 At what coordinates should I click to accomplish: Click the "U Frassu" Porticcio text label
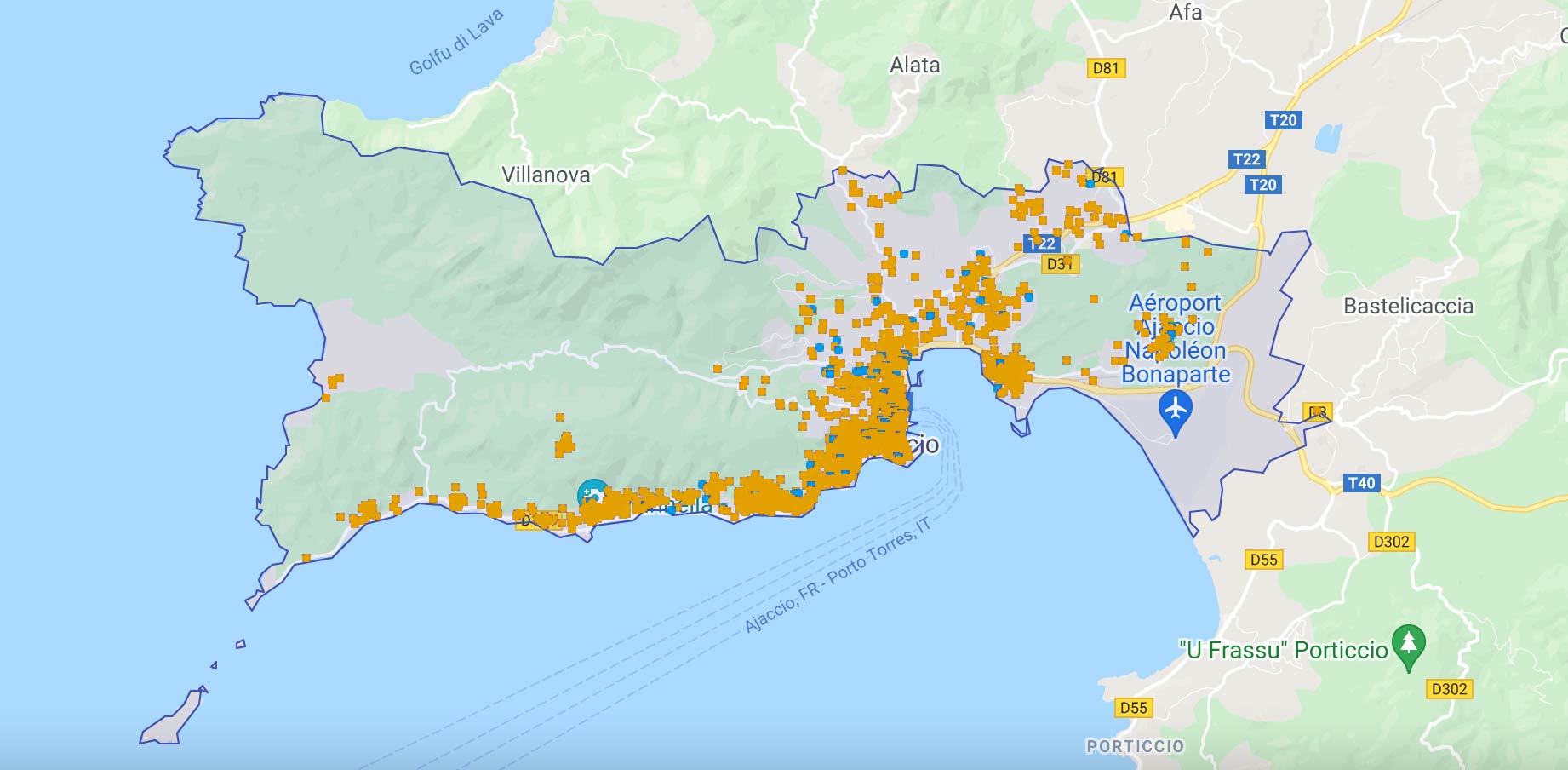point(1283,651)
